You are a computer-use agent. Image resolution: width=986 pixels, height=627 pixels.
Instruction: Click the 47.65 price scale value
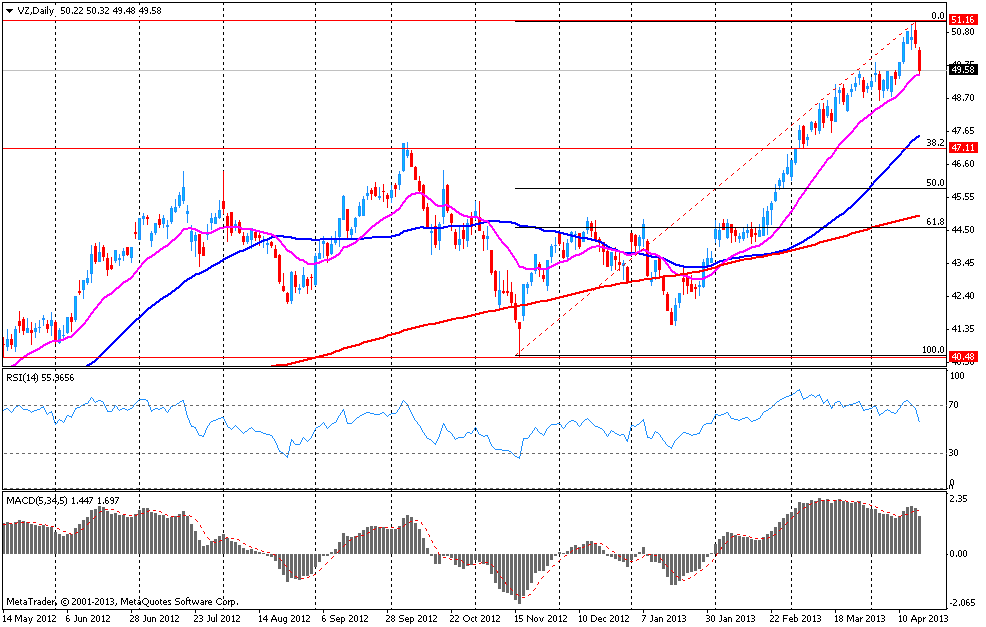tap(963, 130)
